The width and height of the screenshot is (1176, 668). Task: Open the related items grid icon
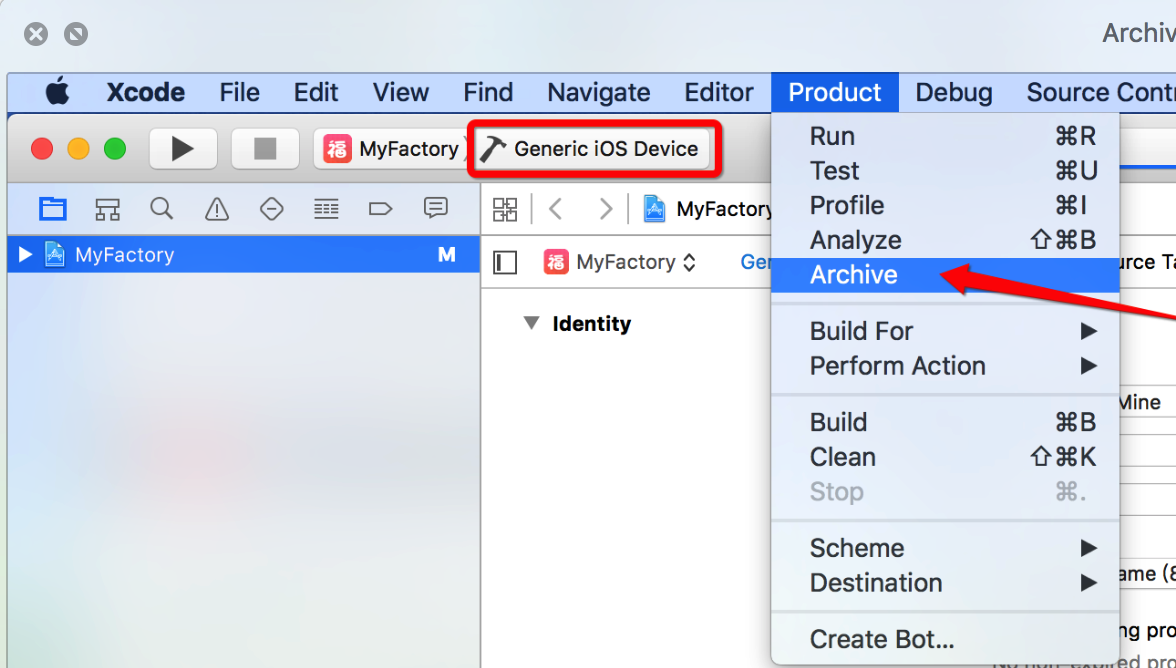click(505, 209)
